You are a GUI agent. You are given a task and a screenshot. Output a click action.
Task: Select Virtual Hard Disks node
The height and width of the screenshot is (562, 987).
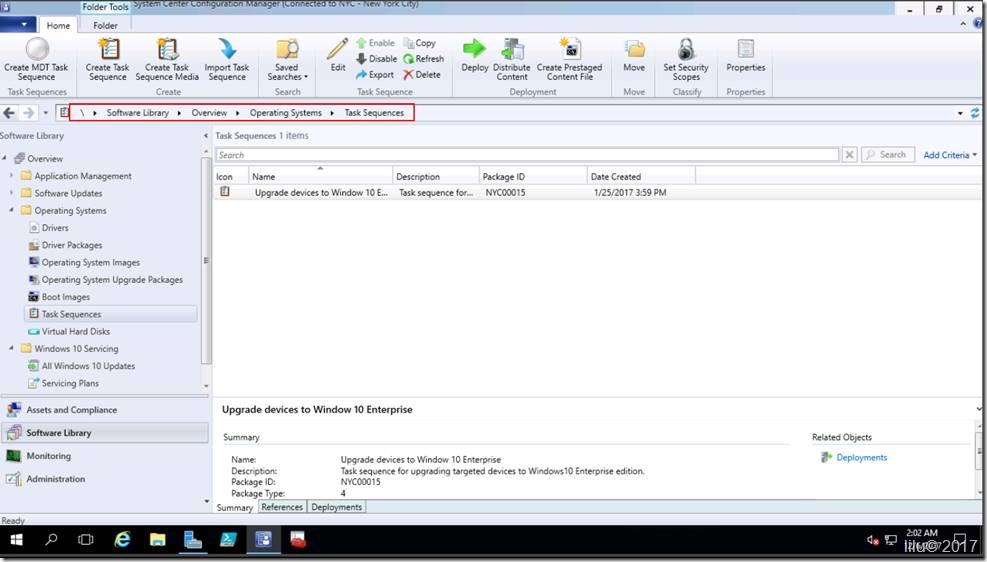click(x=69, y=331)
